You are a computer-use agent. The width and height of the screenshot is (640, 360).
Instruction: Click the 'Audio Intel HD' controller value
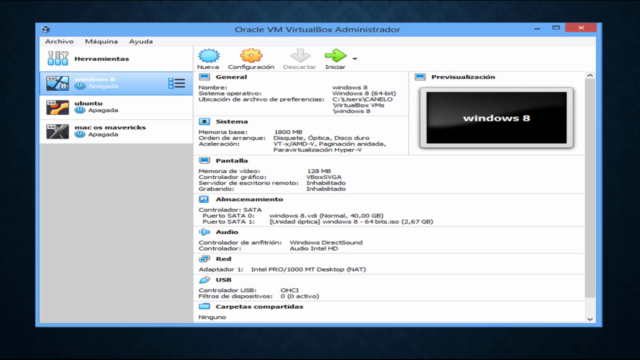point(313,248)
